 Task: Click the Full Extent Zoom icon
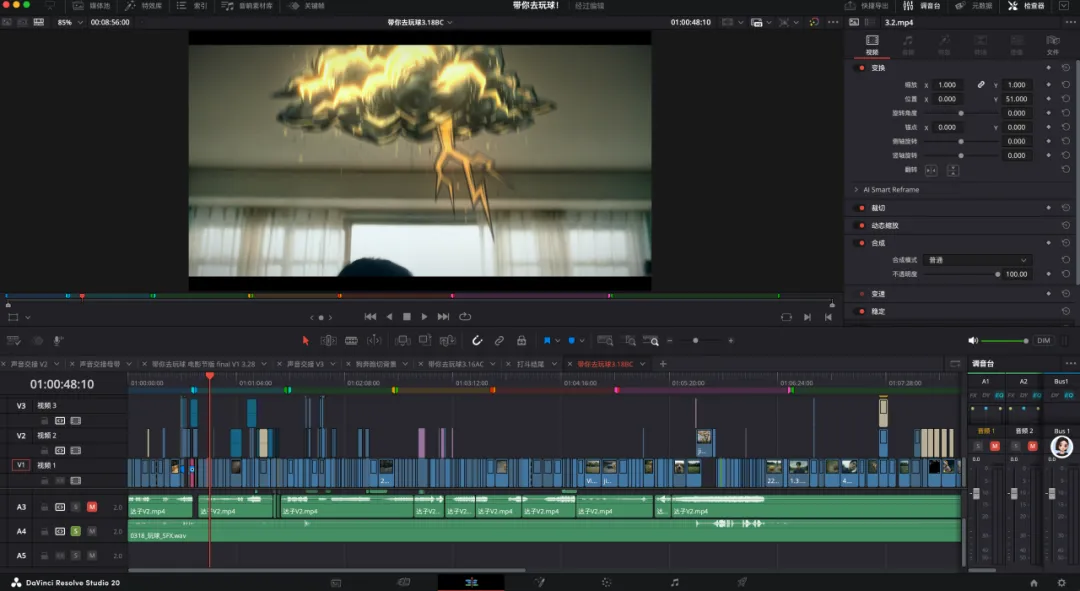[605, 340]
